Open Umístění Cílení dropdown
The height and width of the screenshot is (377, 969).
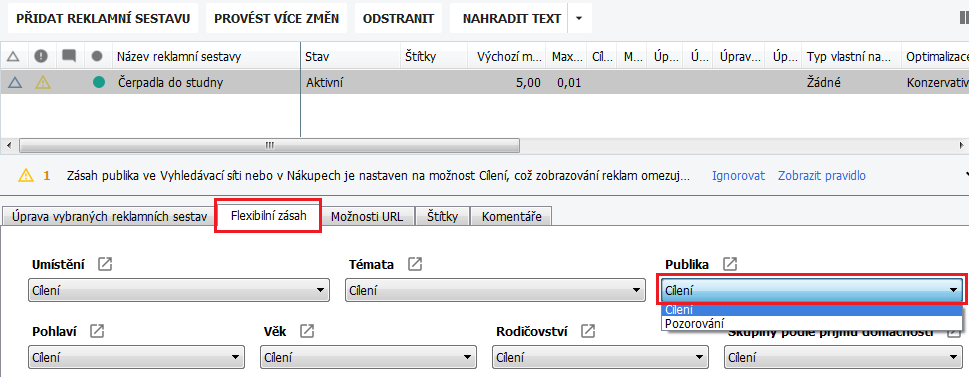[179, 290]
